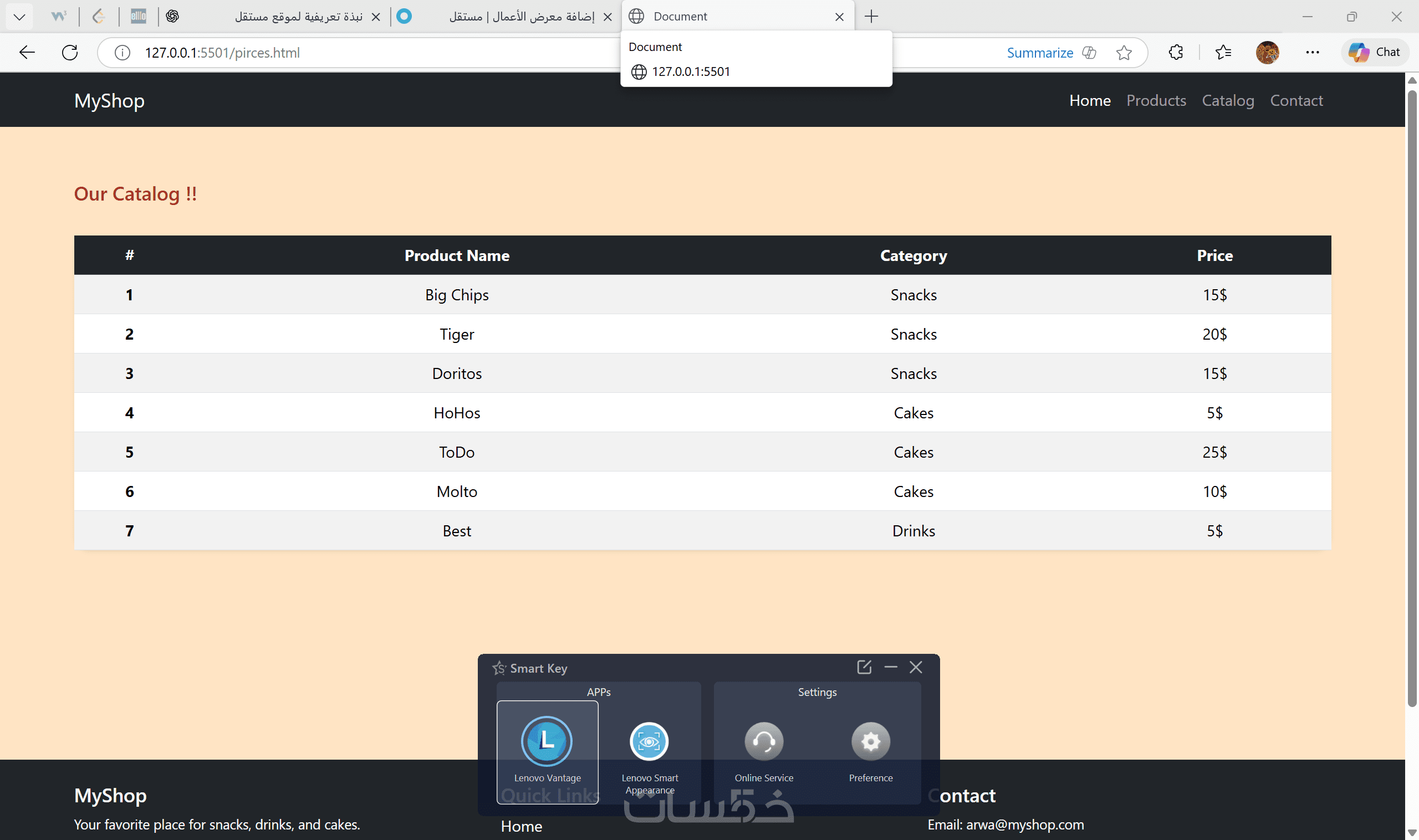Launch Lenovo Vantage app
This screenshot has height=840, width=1419.
coord(547,741)
